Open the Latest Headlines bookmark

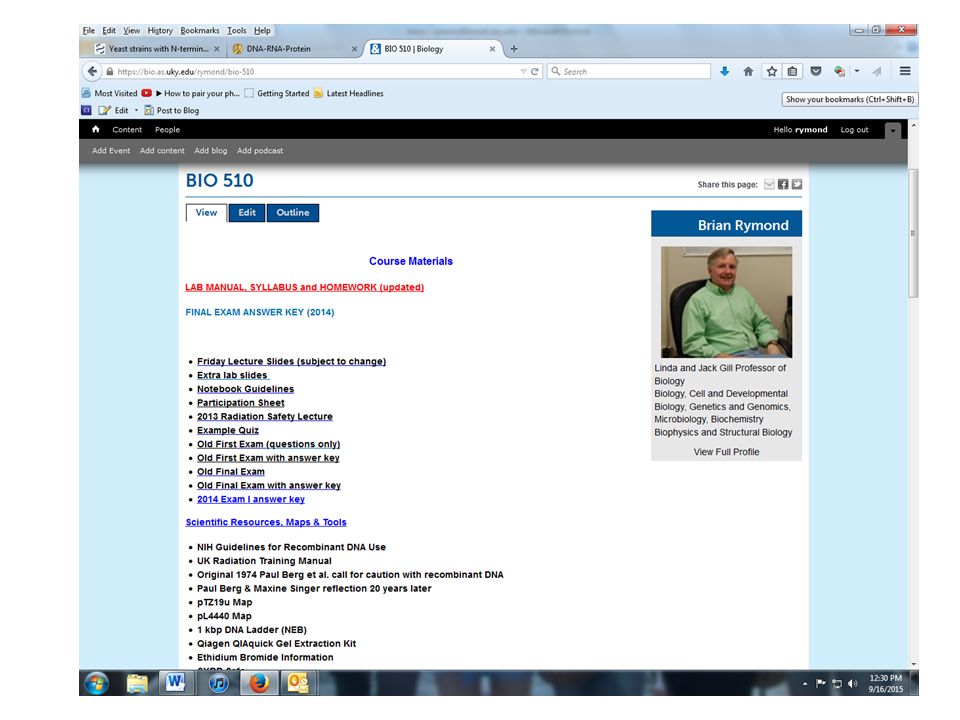(x=348, y=93)
